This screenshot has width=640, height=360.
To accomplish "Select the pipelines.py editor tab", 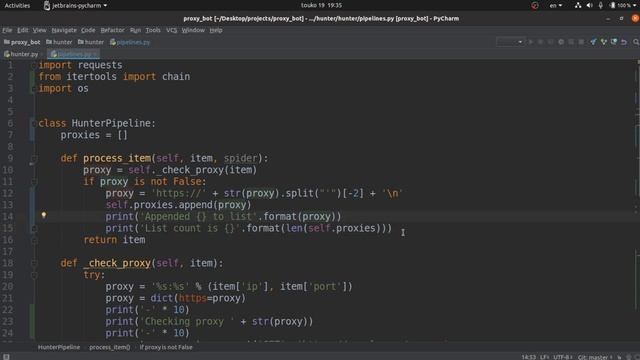I will pyautogui.click(x=73, y=54).
